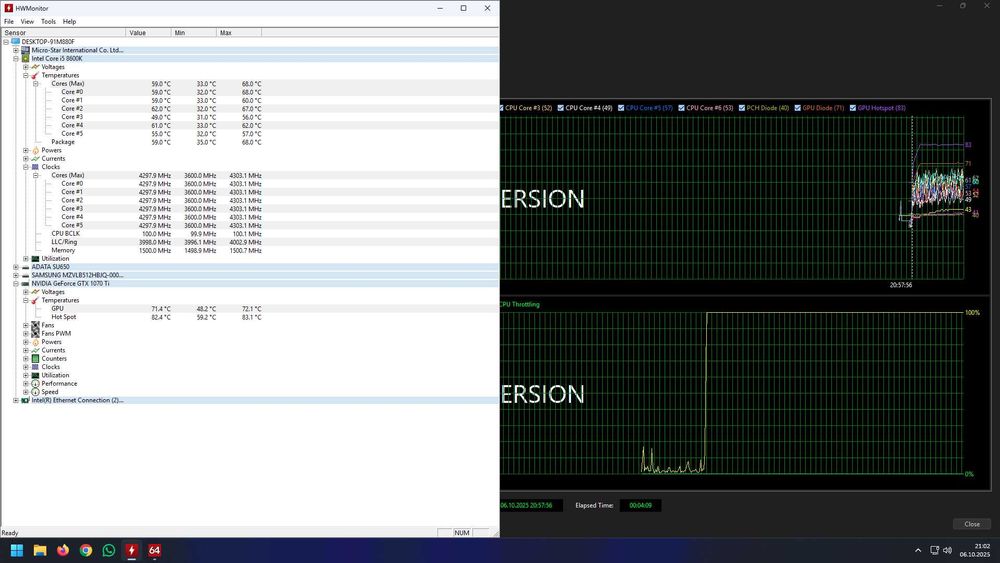Click the 20:57:56 time marker on temperature graph
This screenshot has width=1000, height=563.
point(901,285)
